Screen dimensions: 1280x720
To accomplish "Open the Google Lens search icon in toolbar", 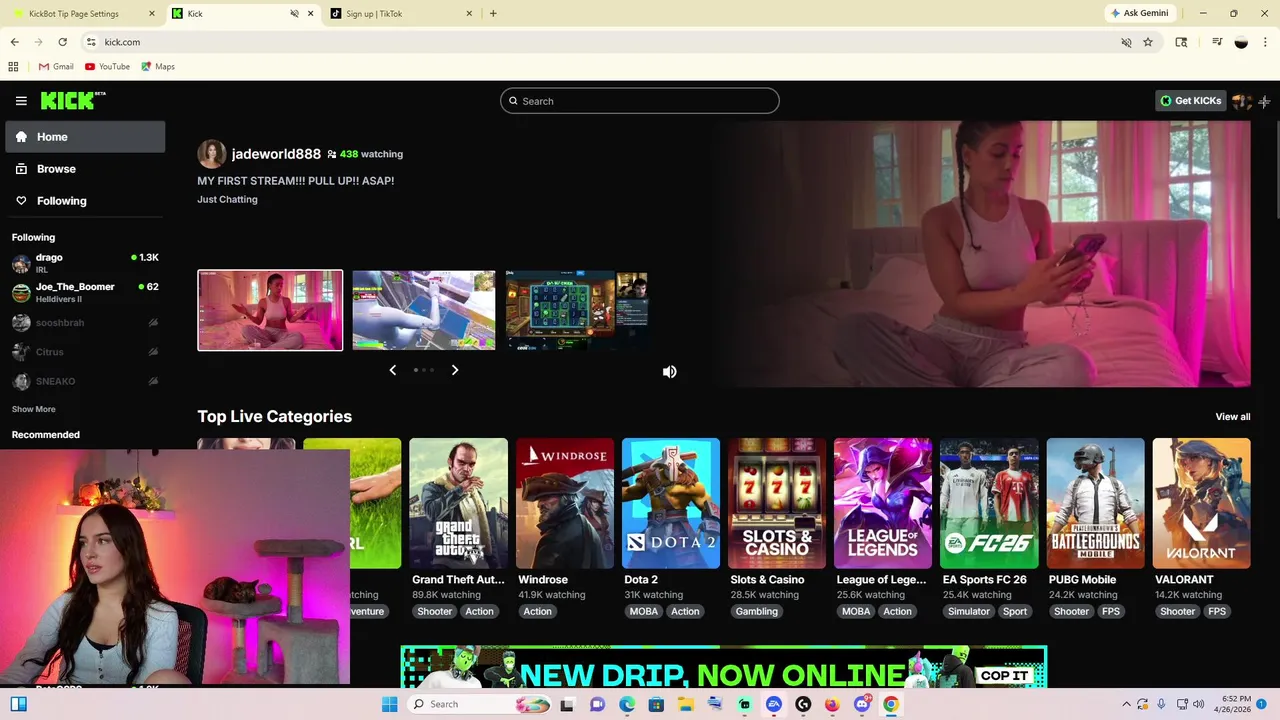I will (1181, 42).
